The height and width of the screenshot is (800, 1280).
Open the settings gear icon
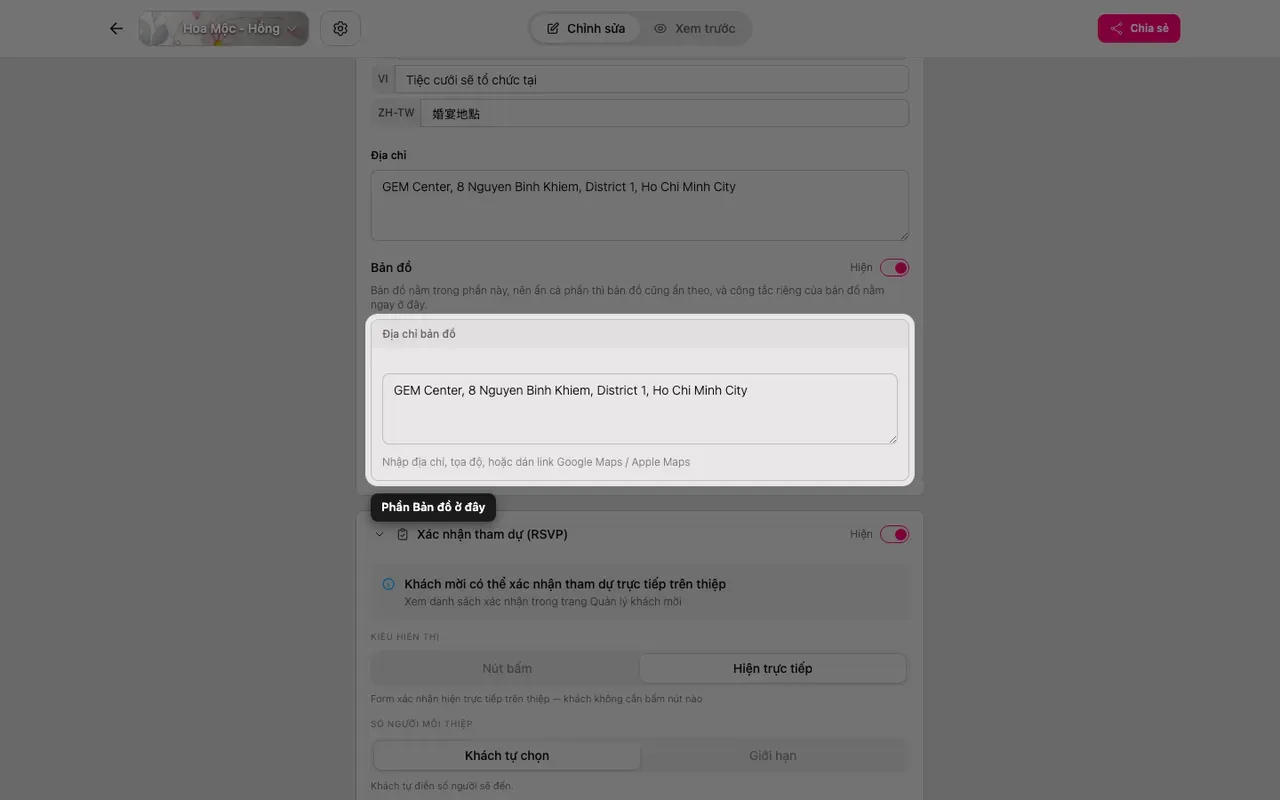coord(340,28)
